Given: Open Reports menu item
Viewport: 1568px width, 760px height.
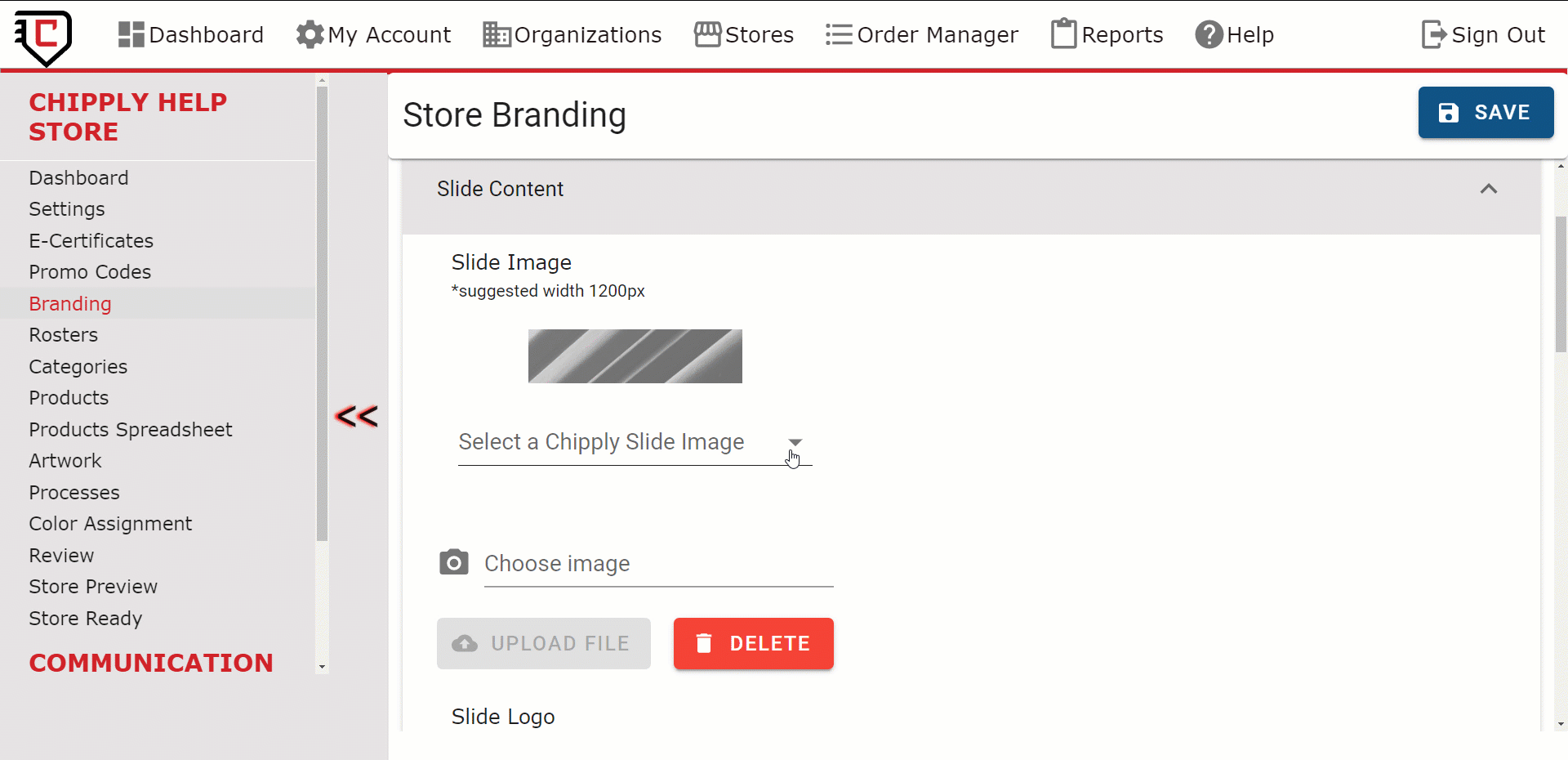Looking at the screenshot, I should [1107, 34].
